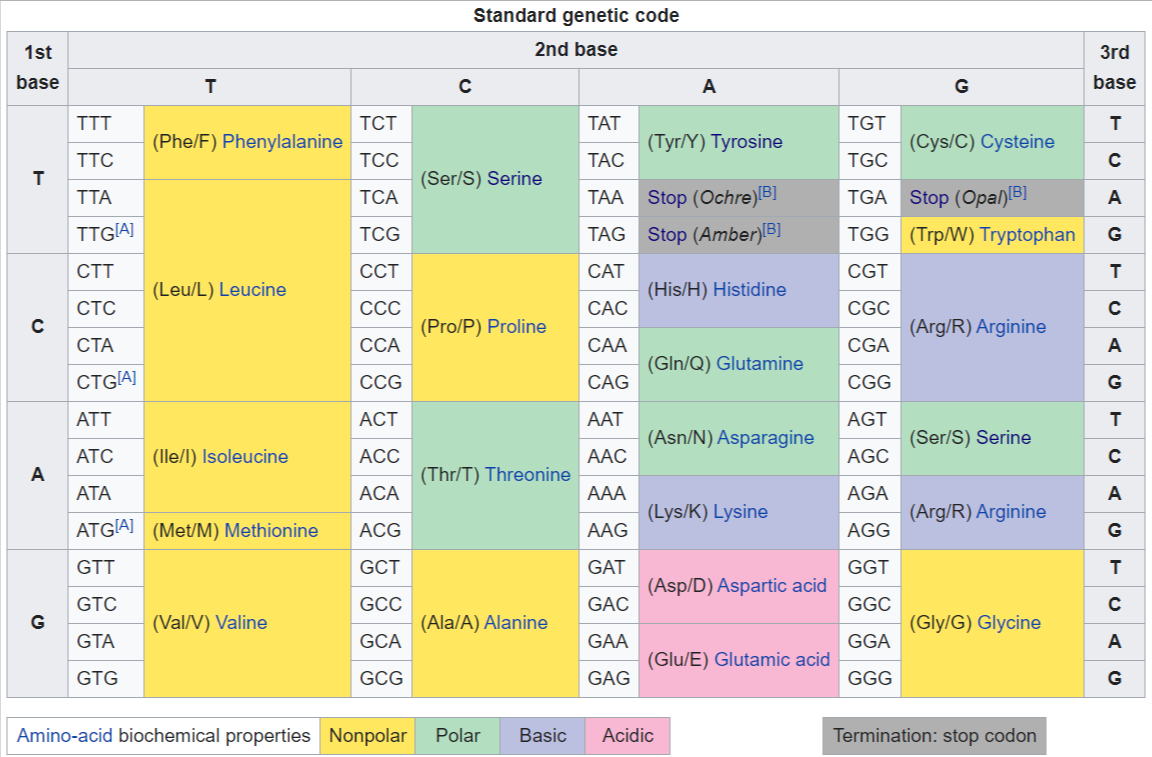
Task: Follow the Histidine link
Action: pos(749,290)
